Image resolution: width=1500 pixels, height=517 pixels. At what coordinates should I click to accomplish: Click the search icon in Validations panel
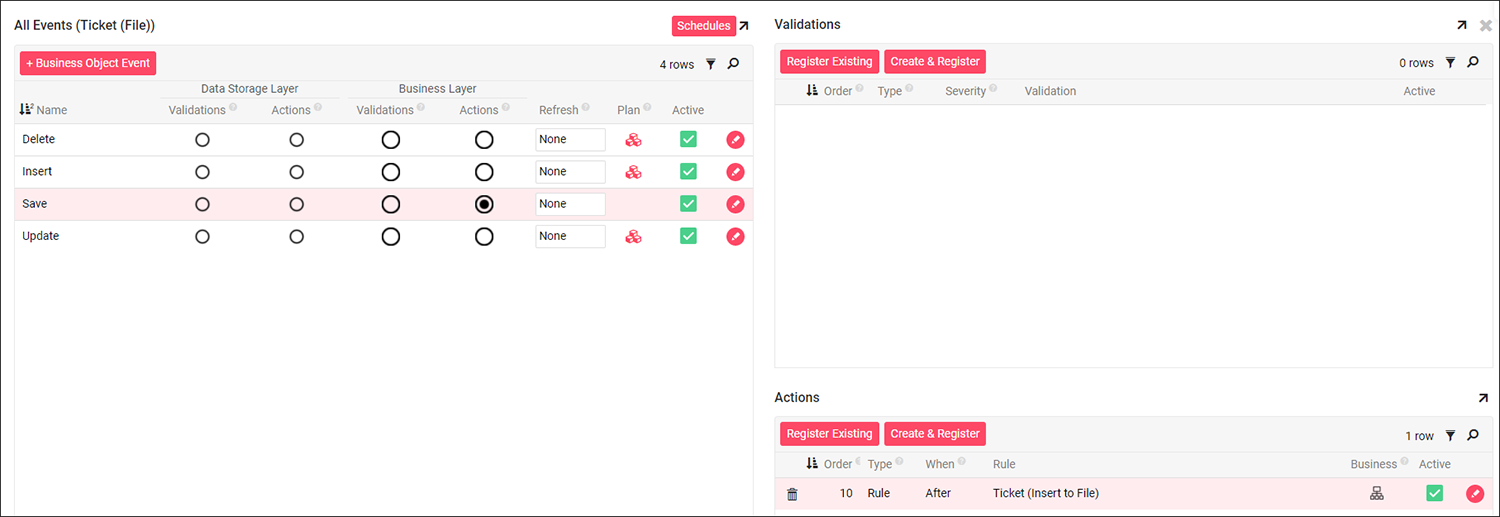[1473, 62]
